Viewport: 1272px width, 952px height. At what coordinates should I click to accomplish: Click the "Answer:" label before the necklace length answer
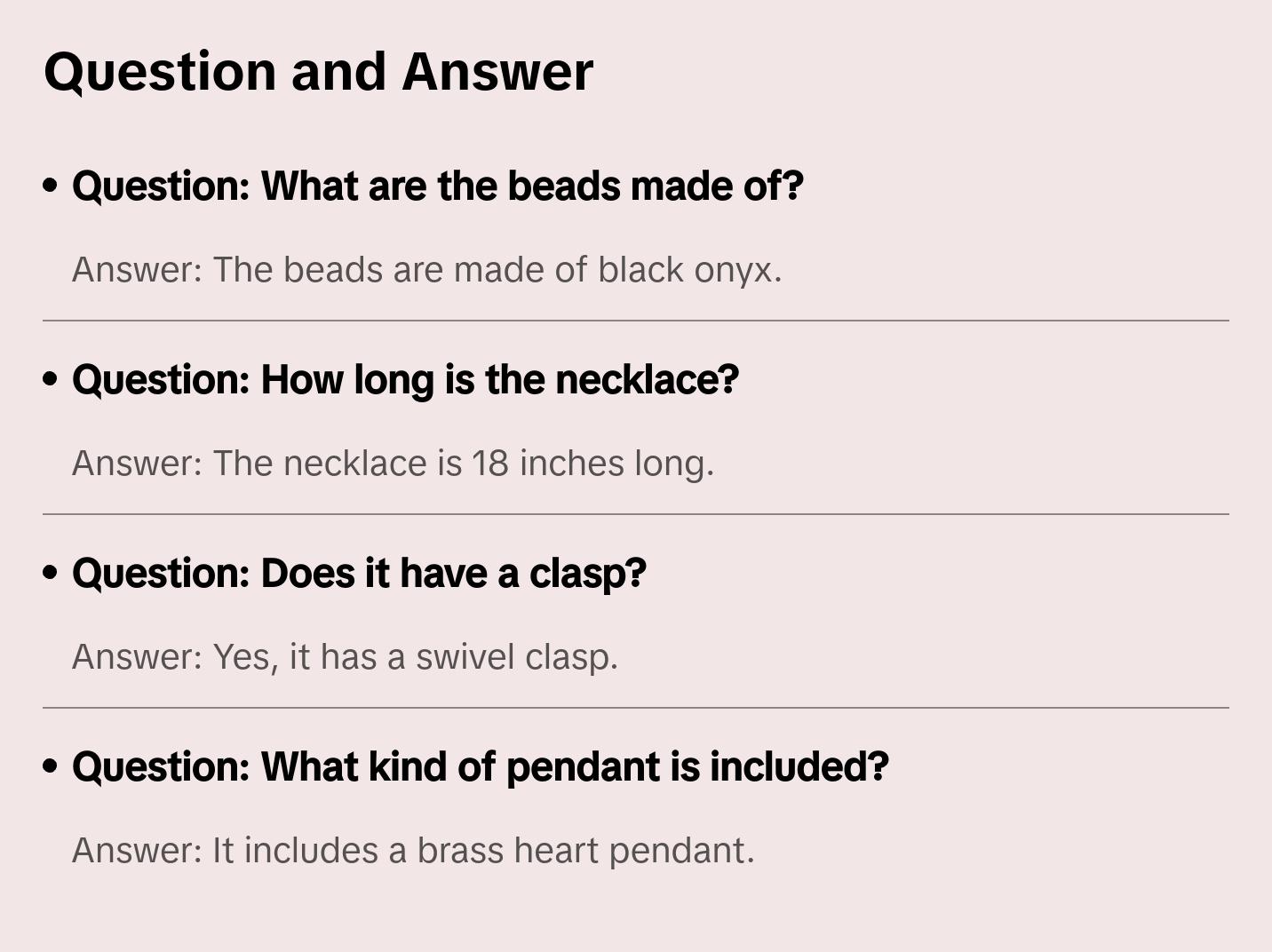tap(138, 464)
